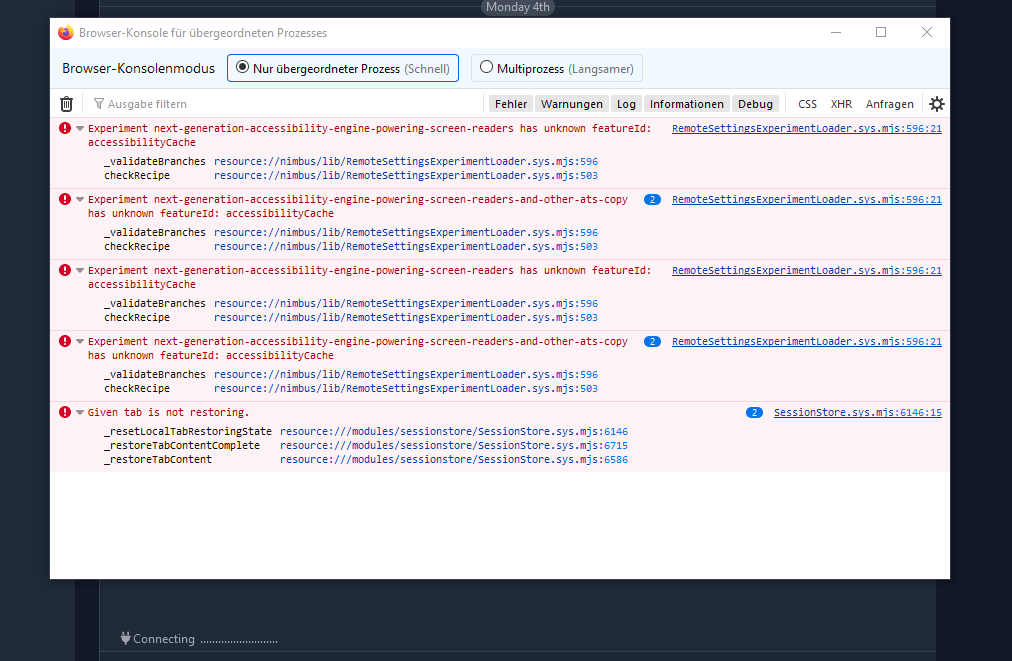The height and width of the screenshot is (661, 1012).
Task: Collapse 'Given tab is not restoring' stack trace
Action: [80, 413]
